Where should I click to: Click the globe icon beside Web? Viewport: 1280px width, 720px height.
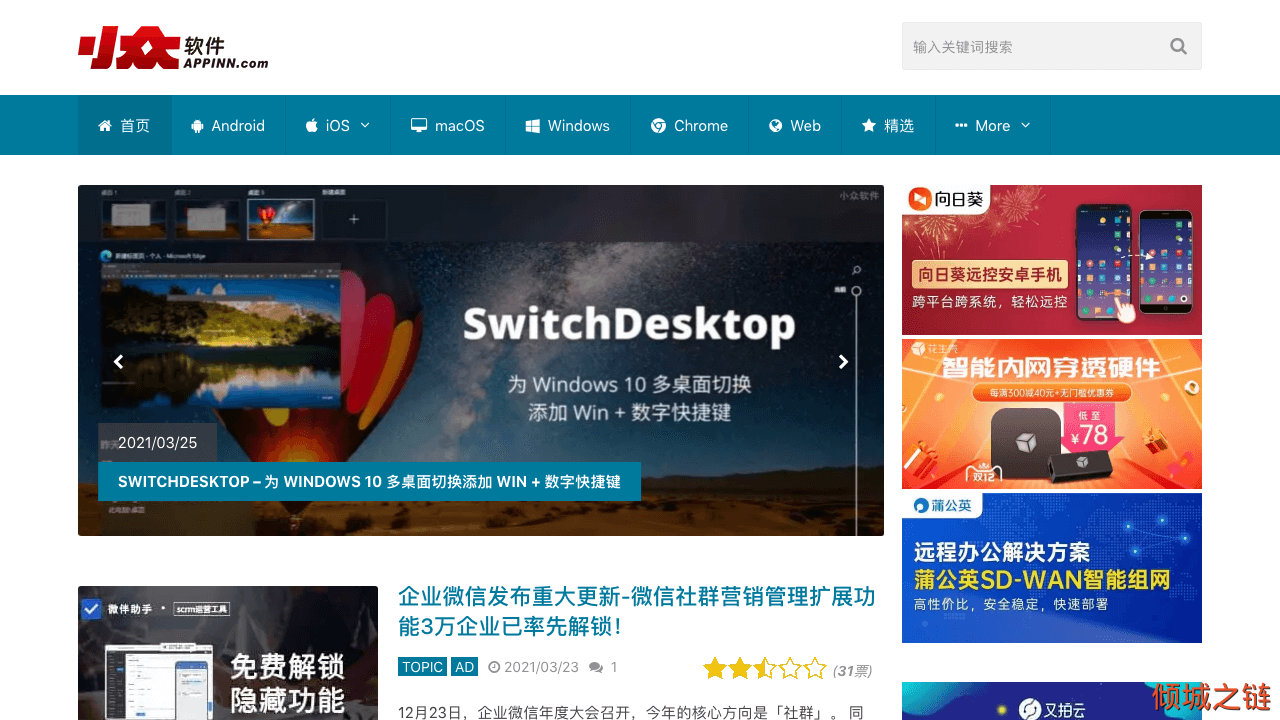click(775, 126)
